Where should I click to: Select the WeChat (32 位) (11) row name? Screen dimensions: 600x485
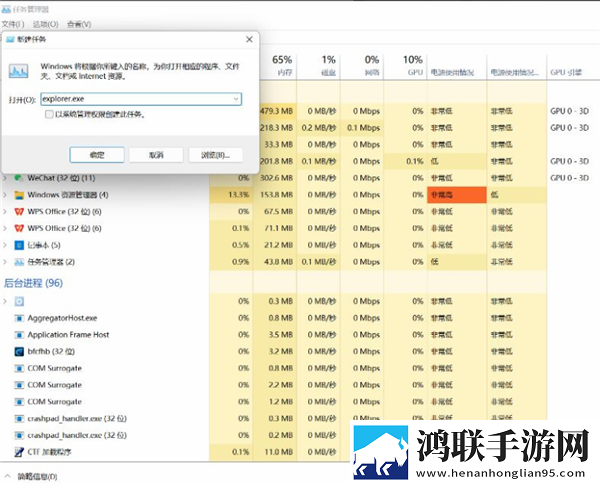pyautogui.click(x=61, y=178)
